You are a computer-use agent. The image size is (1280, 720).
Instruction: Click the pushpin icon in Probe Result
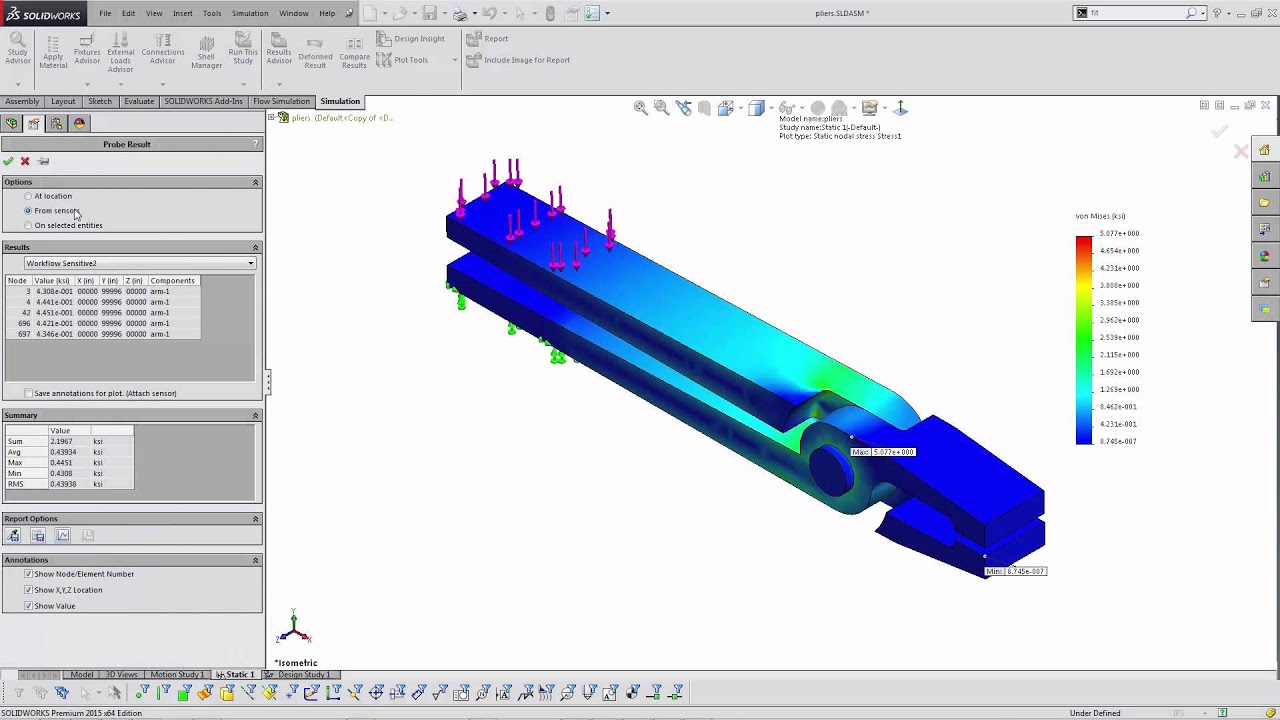(43, 161)
